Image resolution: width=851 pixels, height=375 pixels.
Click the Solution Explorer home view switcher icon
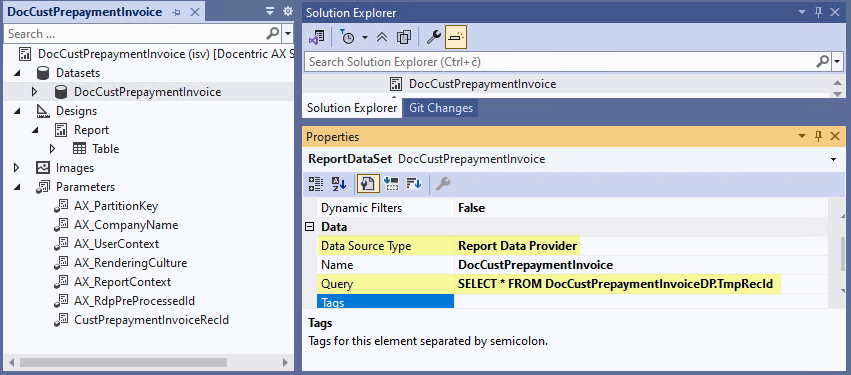click(316, 37)
